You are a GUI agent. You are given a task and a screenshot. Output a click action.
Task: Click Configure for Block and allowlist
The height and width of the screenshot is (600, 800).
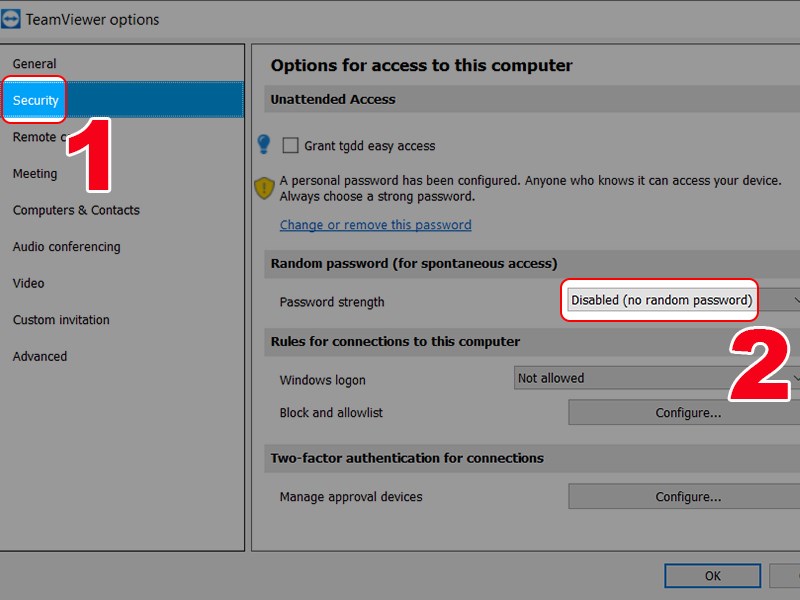[x=684, y=413]
